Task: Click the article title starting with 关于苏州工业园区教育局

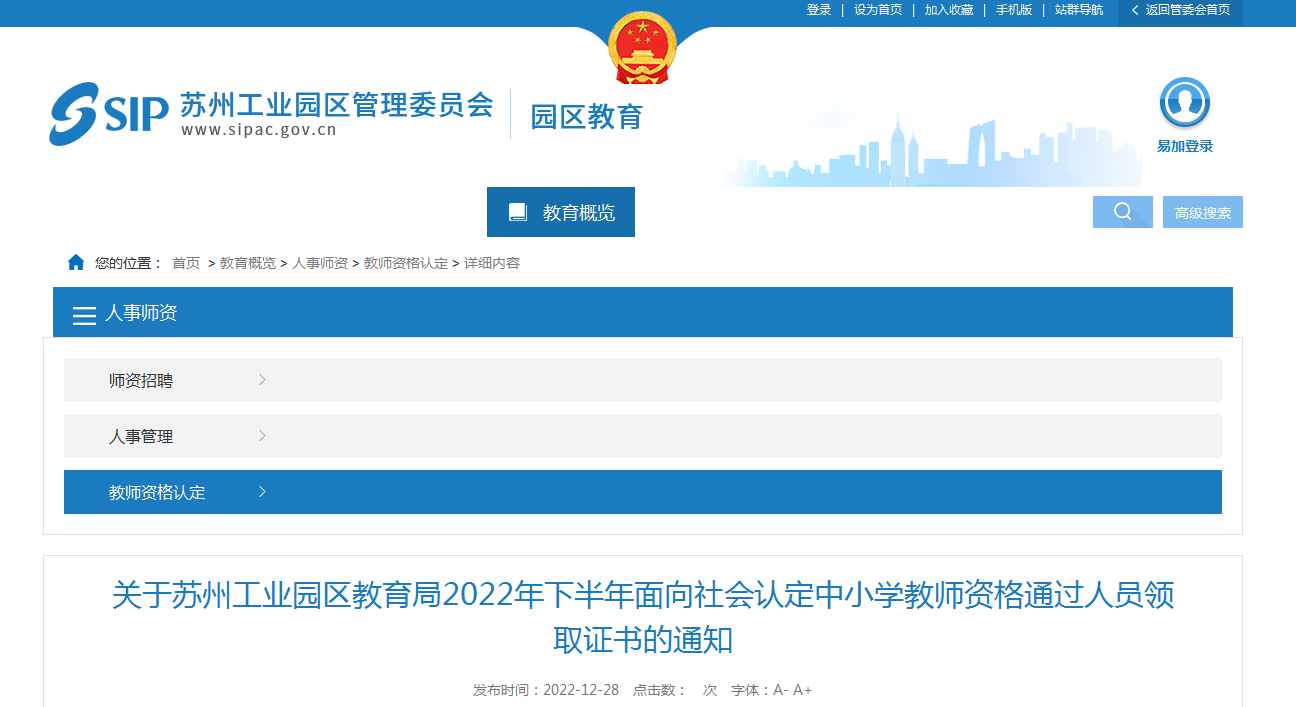Action: [x=643, y=617]
